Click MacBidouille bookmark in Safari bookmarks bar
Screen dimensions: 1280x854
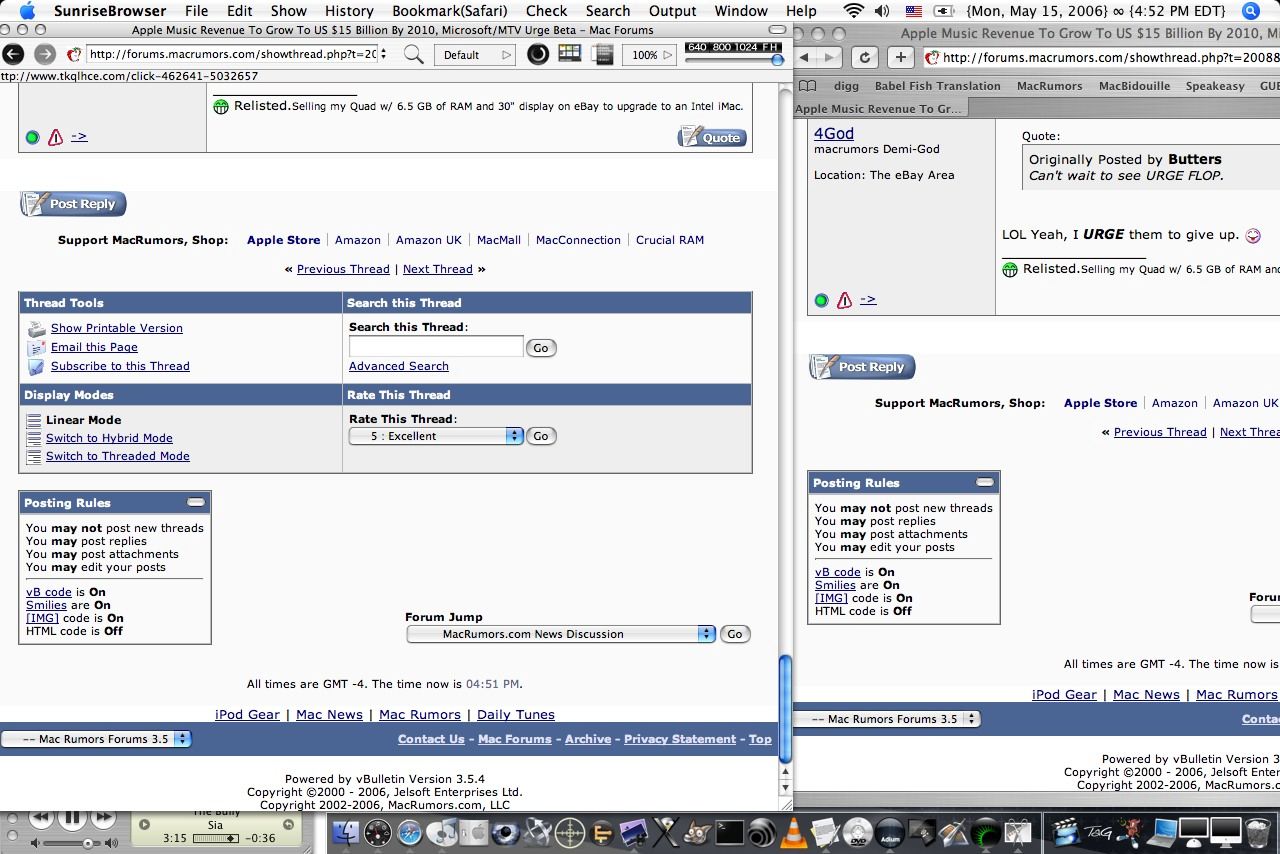tap(1134, 86)
